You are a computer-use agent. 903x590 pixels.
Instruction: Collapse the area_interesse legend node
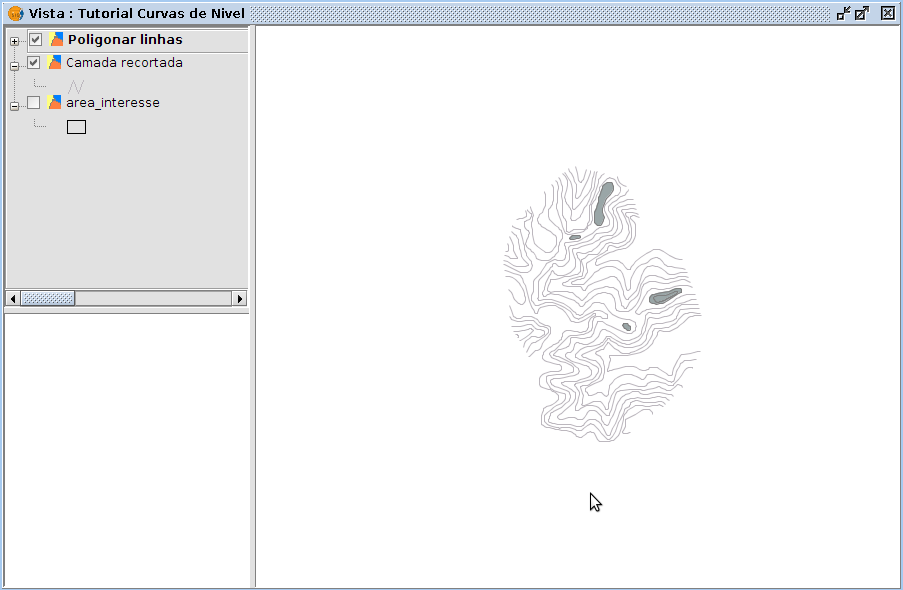pyautogui.click(x=15, y=106)
